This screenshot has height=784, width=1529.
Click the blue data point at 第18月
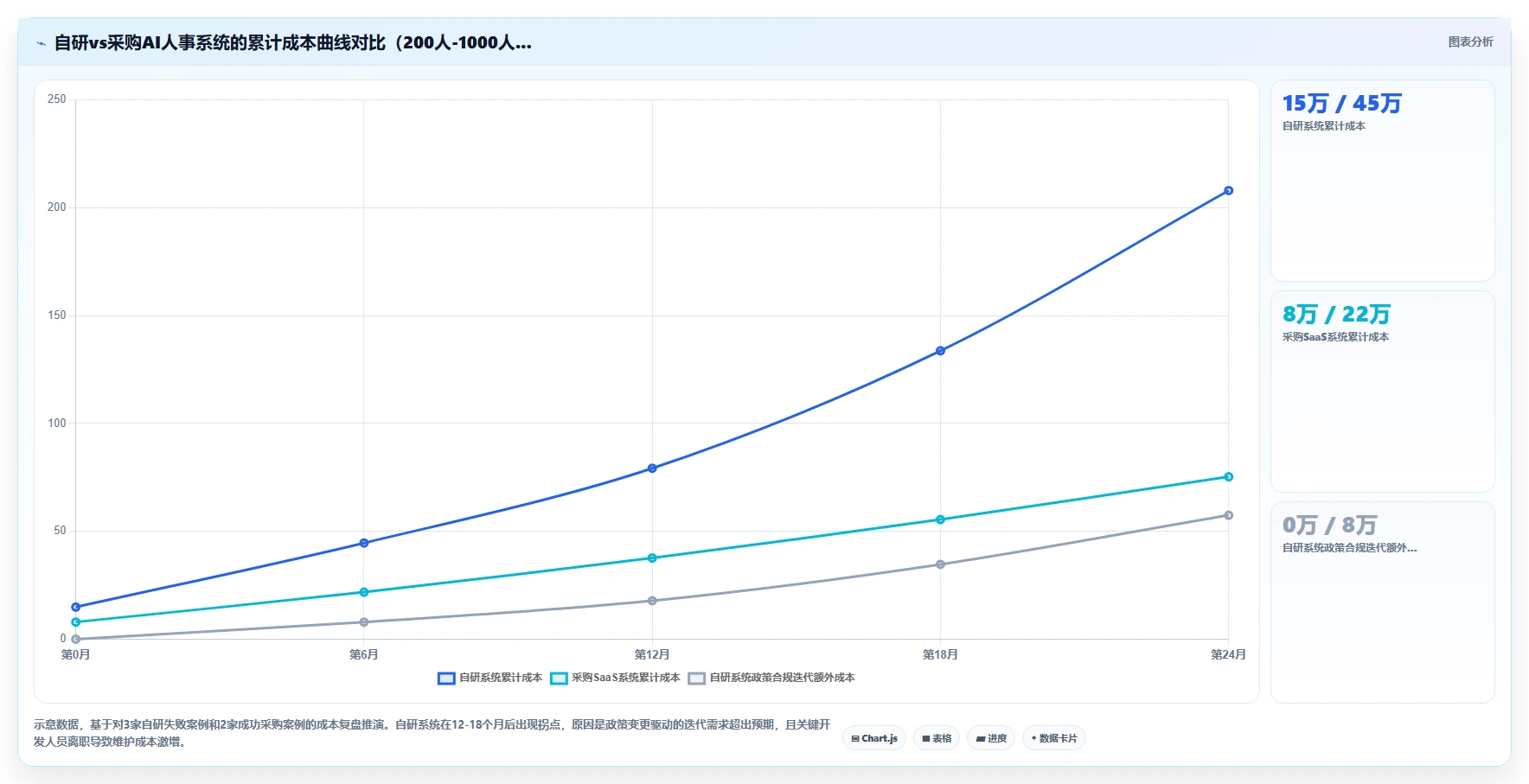(x=940, y=351)
